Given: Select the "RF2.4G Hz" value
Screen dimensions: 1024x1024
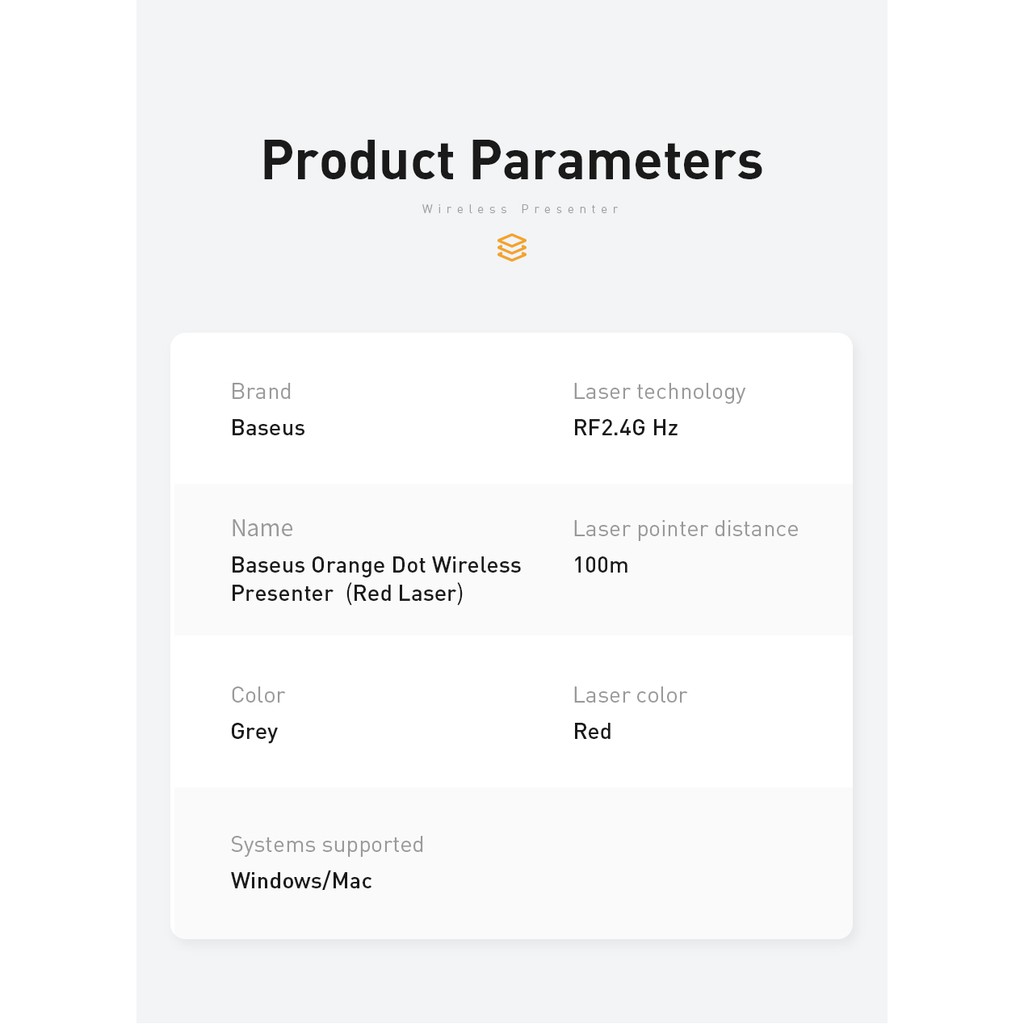Looking at the screenshot, I should click(625, 428).
